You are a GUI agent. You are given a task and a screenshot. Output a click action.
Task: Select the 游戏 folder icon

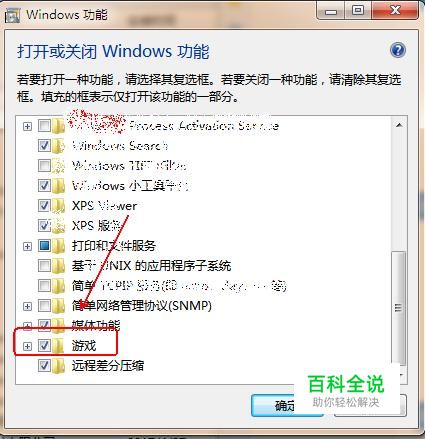(59, 346)
